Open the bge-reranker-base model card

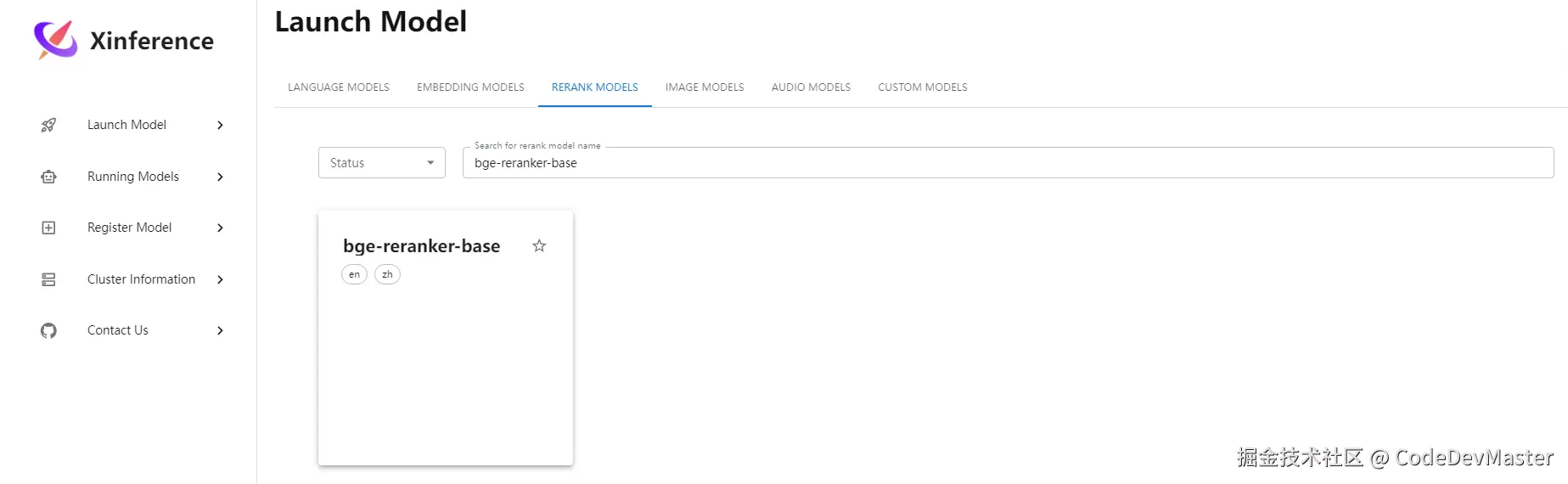(x=446, y=338)
